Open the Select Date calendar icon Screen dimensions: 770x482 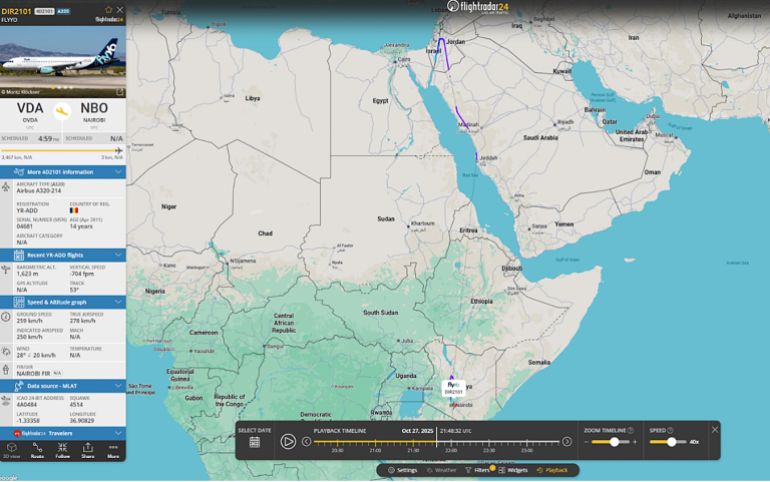(x=254, y=441)
